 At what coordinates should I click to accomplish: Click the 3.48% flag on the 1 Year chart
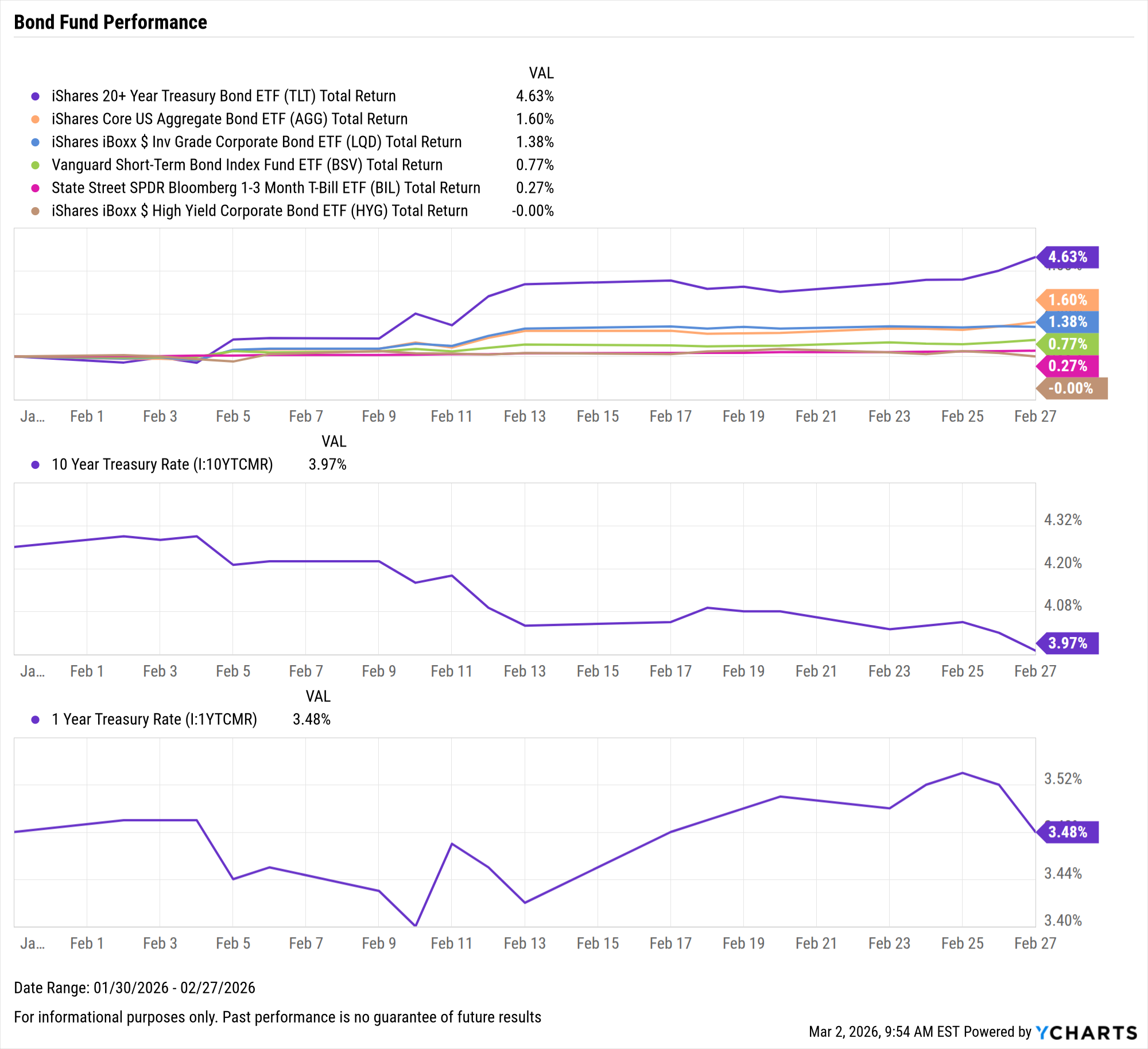coord(1068,832)
